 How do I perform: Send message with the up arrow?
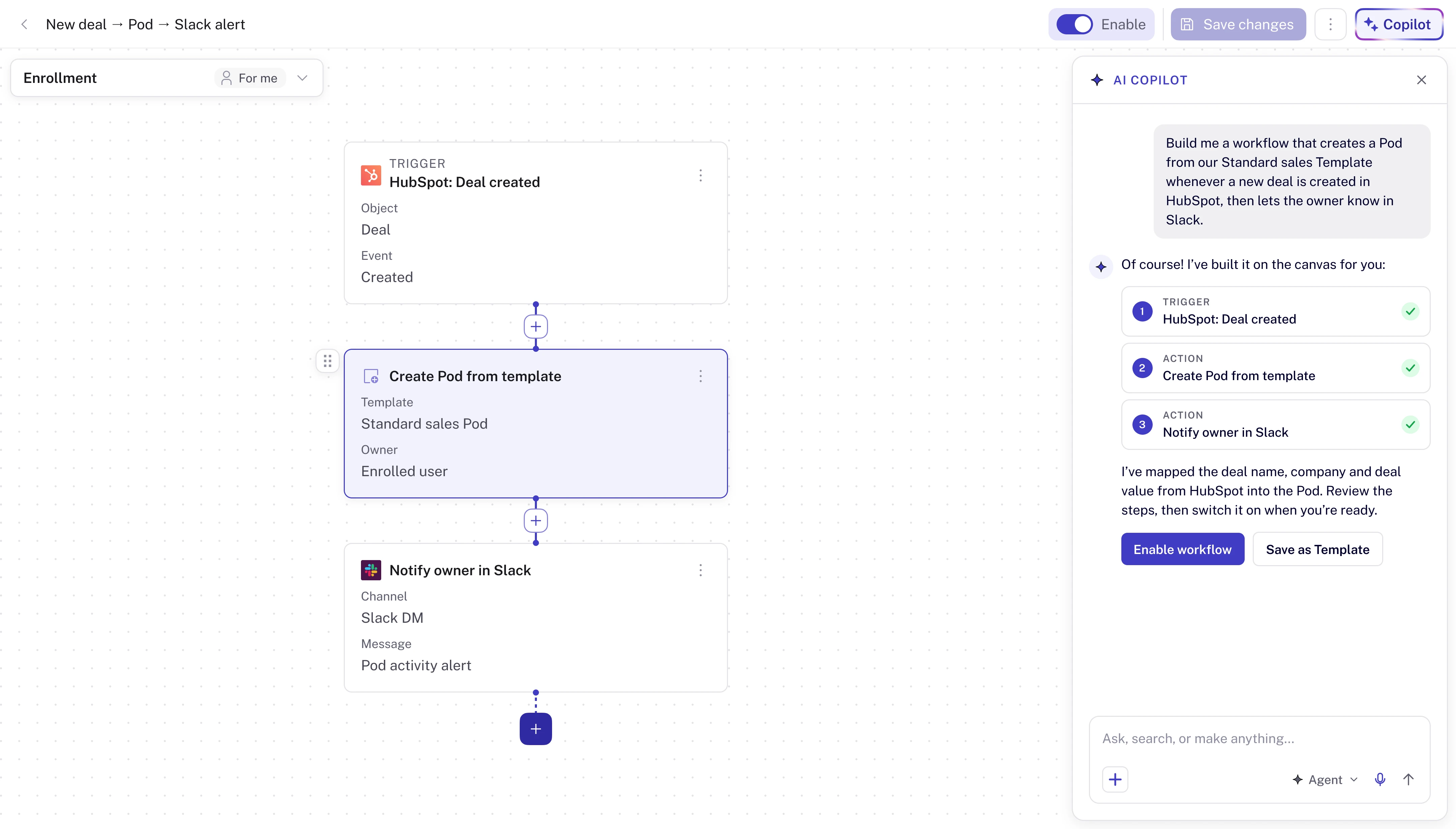coord(1408,780)
